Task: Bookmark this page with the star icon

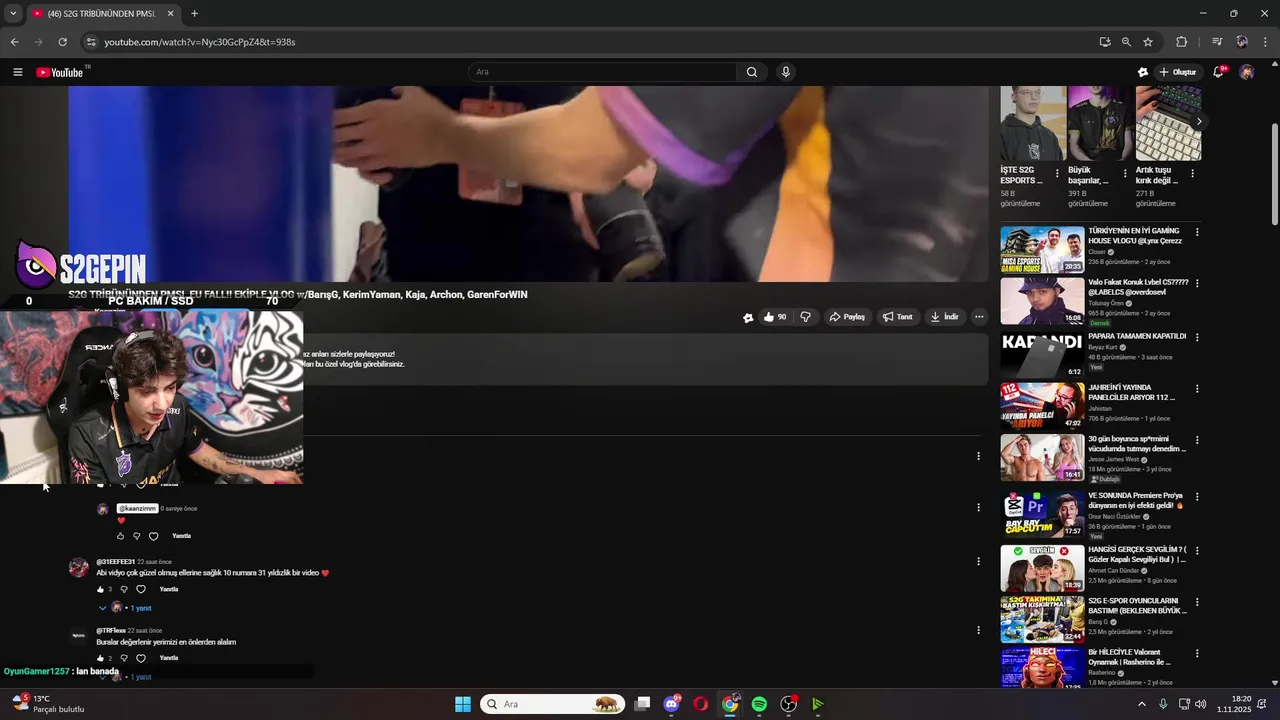Action: [x=1148, y=42]
